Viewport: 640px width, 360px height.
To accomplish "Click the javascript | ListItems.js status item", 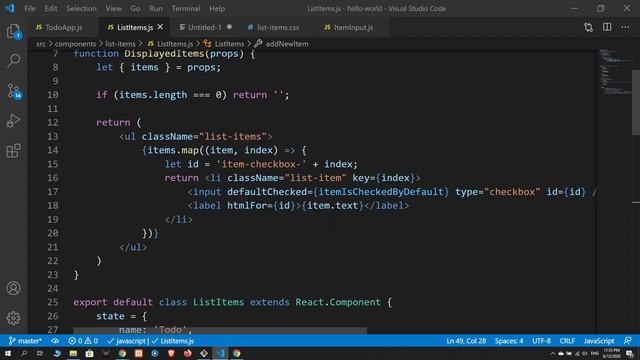I will coord(151,341).
